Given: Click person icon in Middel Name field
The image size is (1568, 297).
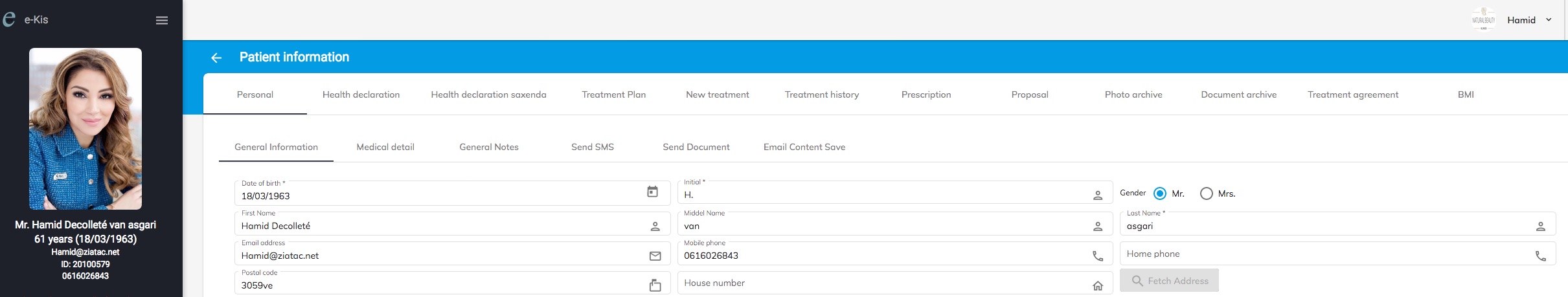Looking at the screenshot, I should pos(1098,226).
